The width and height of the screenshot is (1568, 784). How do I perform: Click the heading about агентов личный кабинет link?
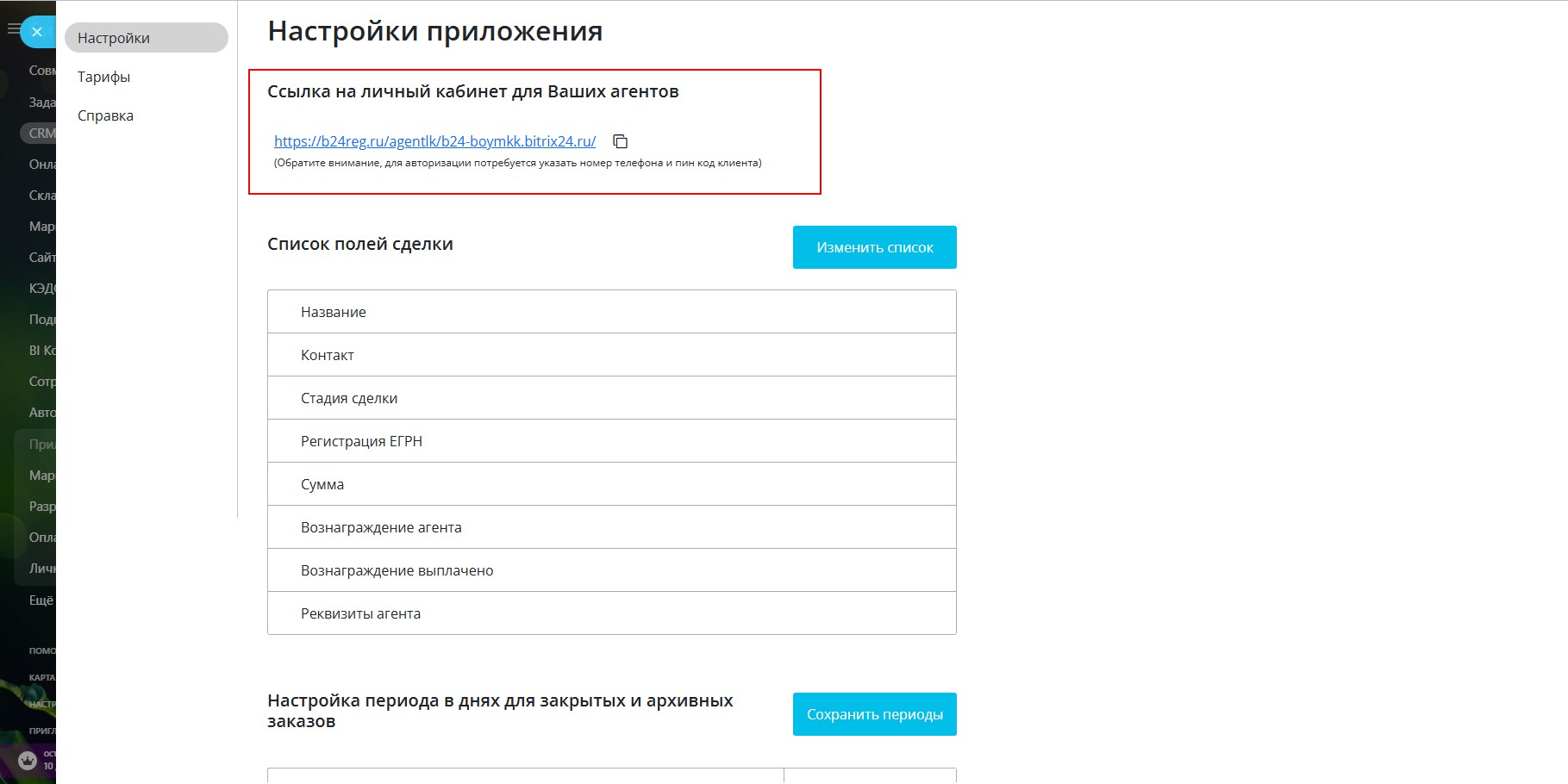(473, 91)
